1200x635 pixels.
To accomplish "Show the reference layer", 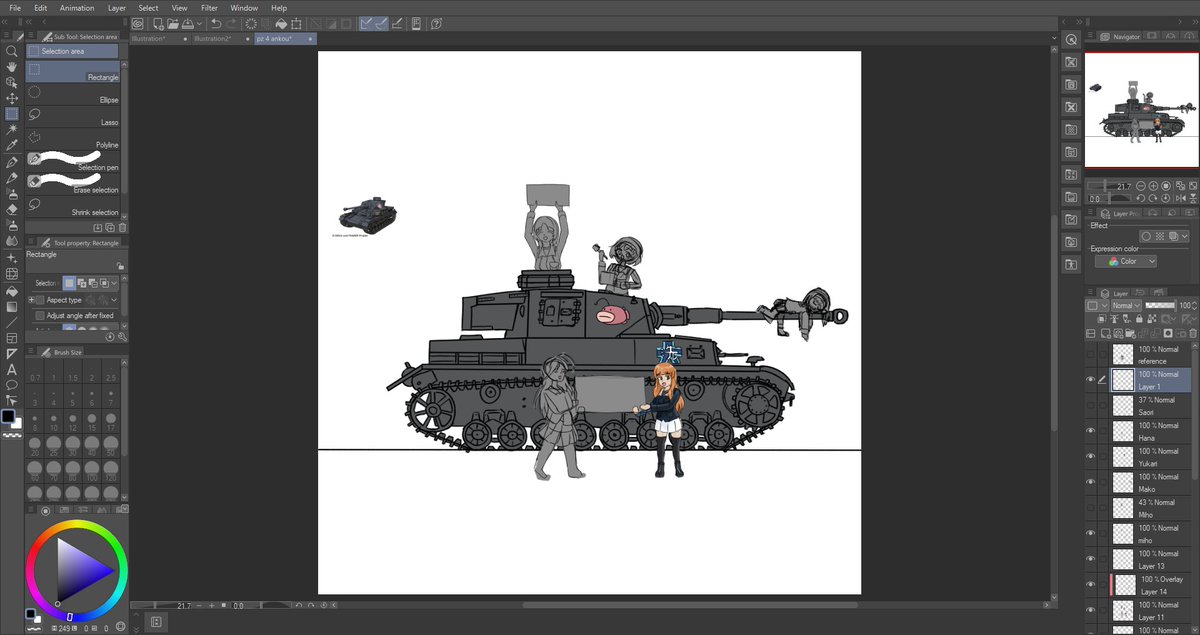I will pyautogui.click(x=1090, y=354).
